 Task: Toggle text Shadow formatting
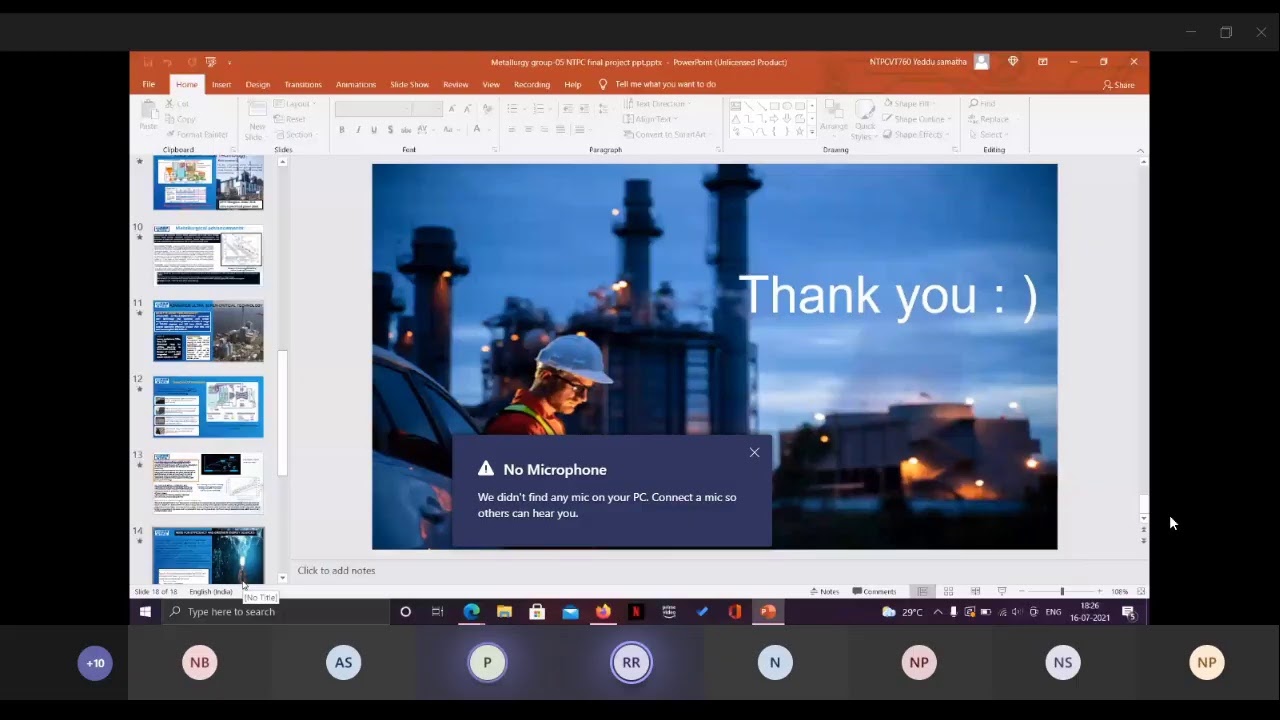(x=390, y=130)
